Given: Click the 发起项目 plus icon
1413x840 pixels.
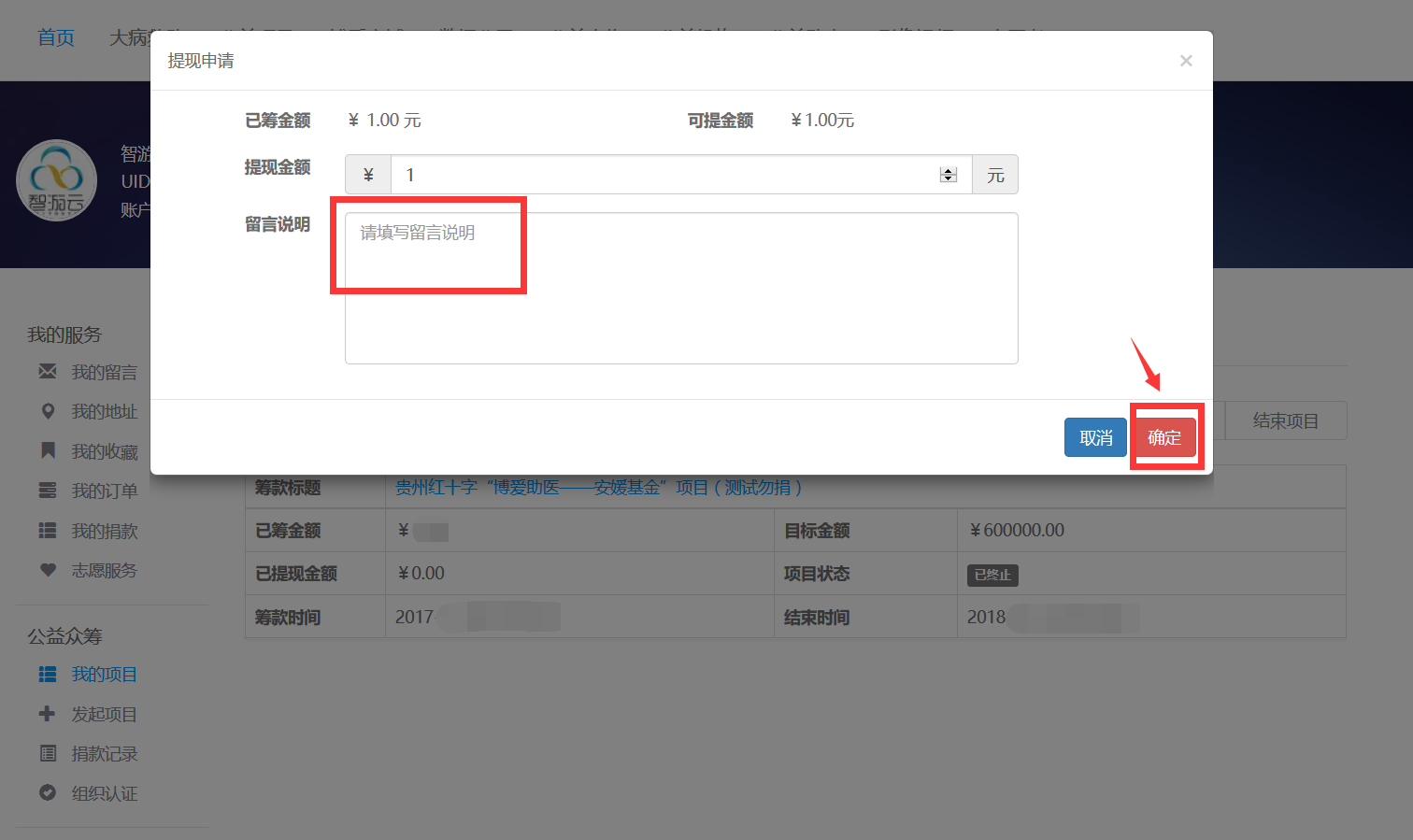Looking at the screenshot, I should point(48,714).
